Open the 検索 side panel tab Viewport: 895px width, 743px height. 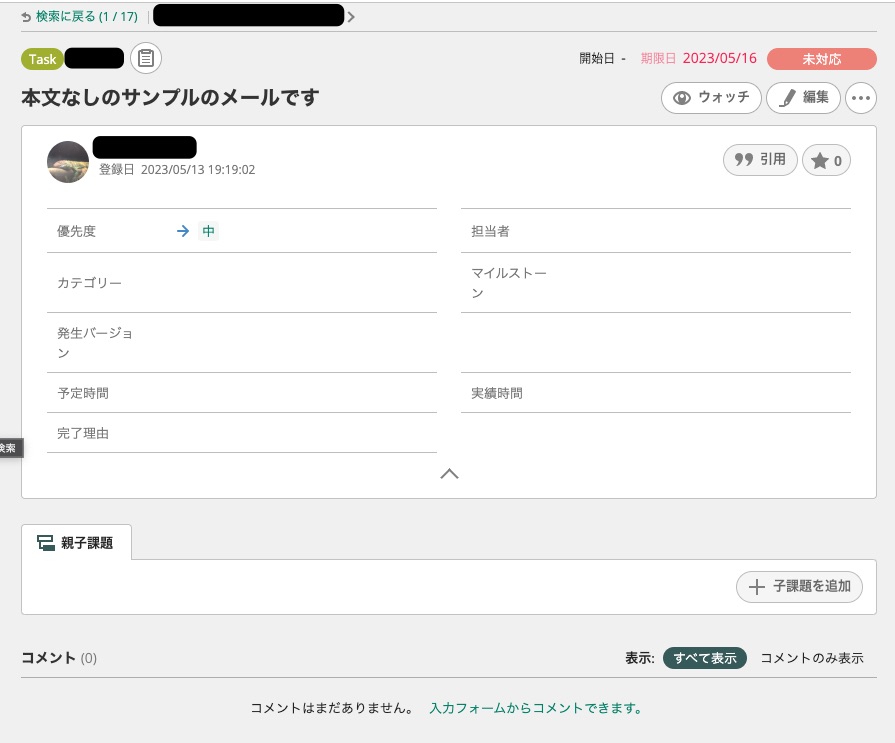coord(7,448)
